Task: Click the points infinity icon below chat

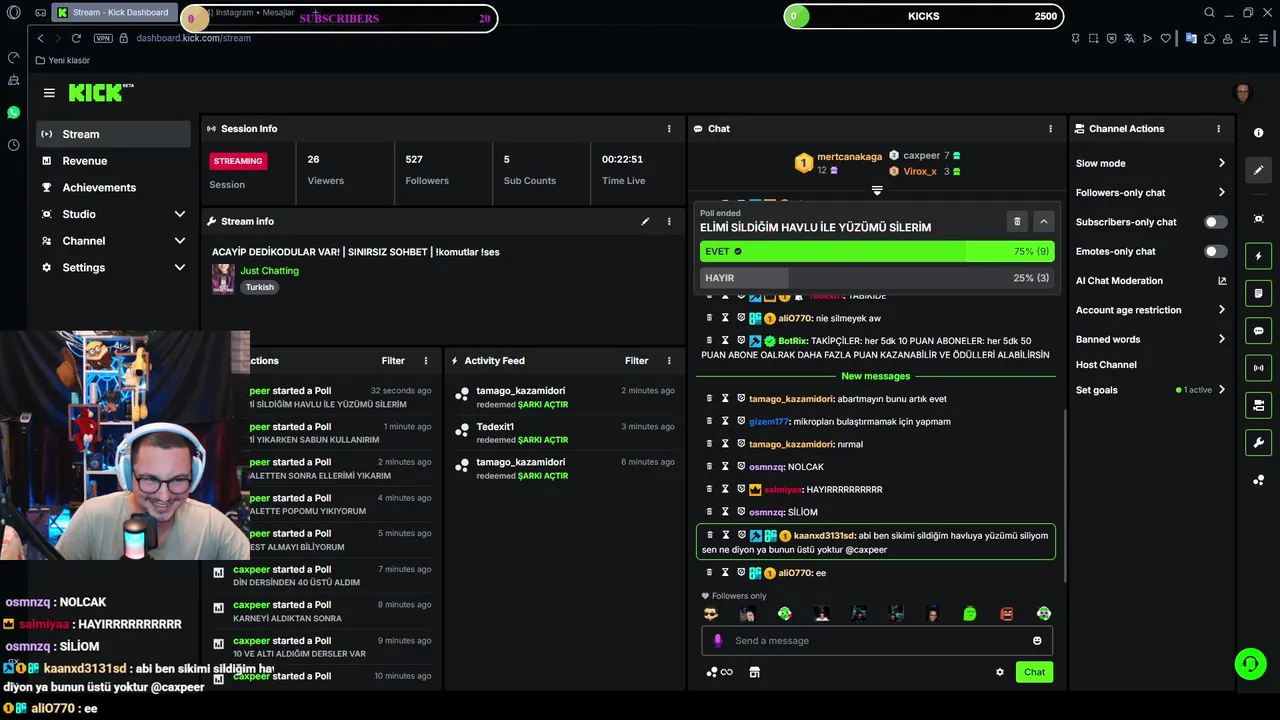Action: [720, 672]
